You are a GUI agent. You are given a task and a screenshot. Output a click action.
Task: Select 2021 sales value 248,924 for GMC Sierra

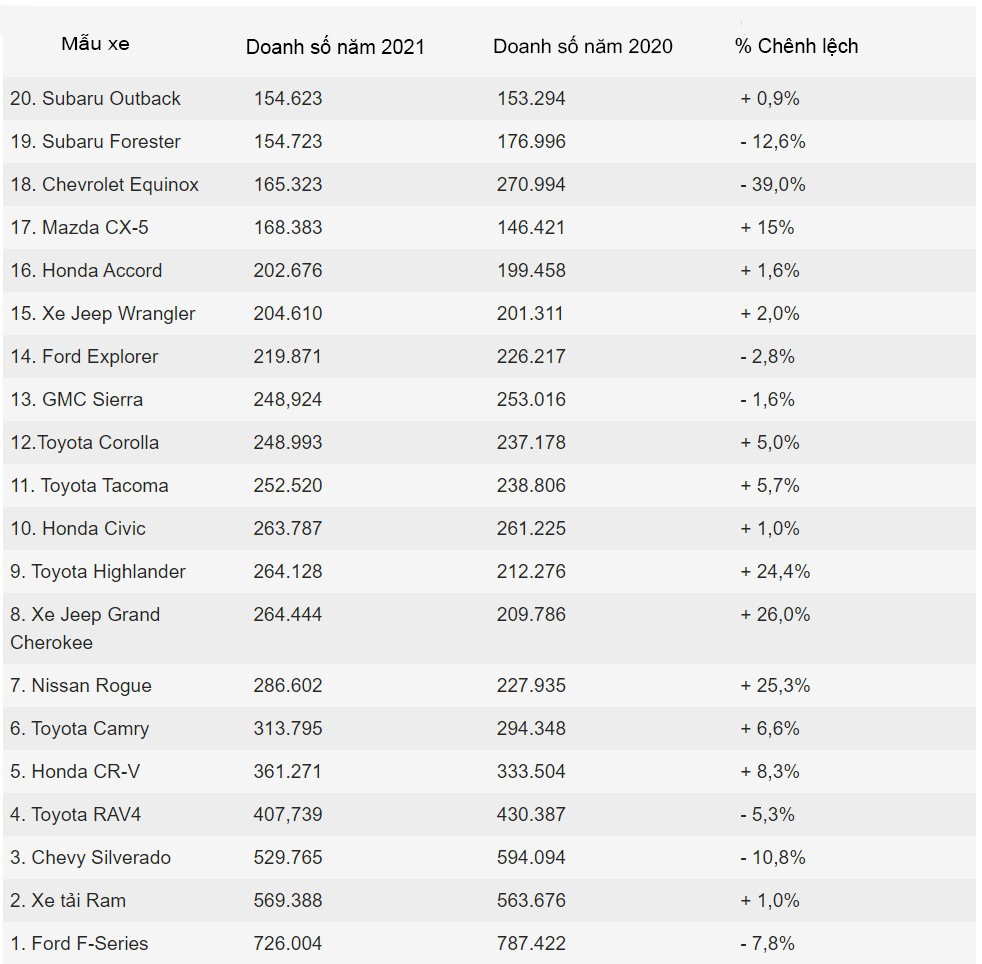coord(287,400)
